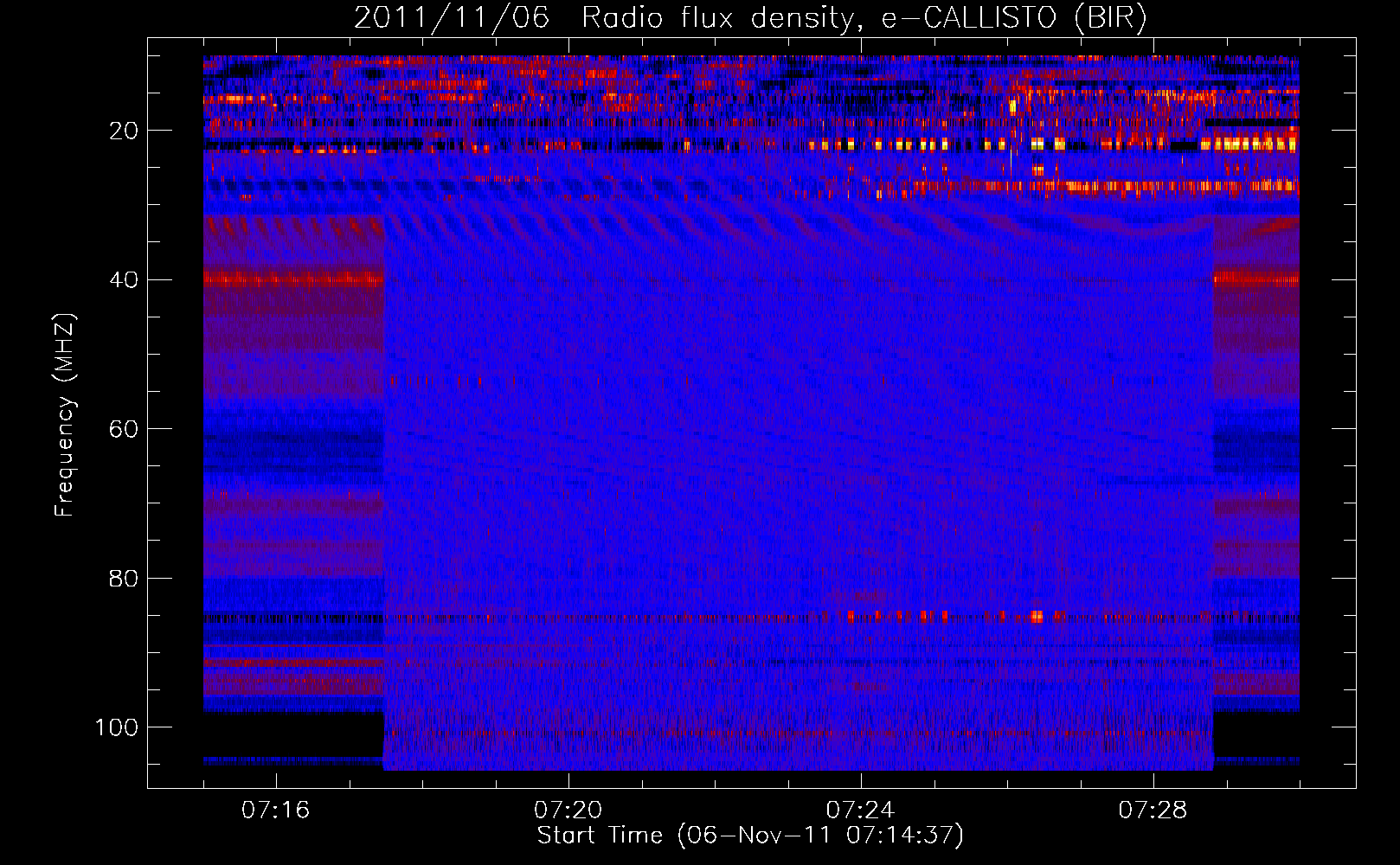Click the plot title '2011/11/06 Radio flux density'
This screenshot has height=865, width=1400.
coord(750,18)
